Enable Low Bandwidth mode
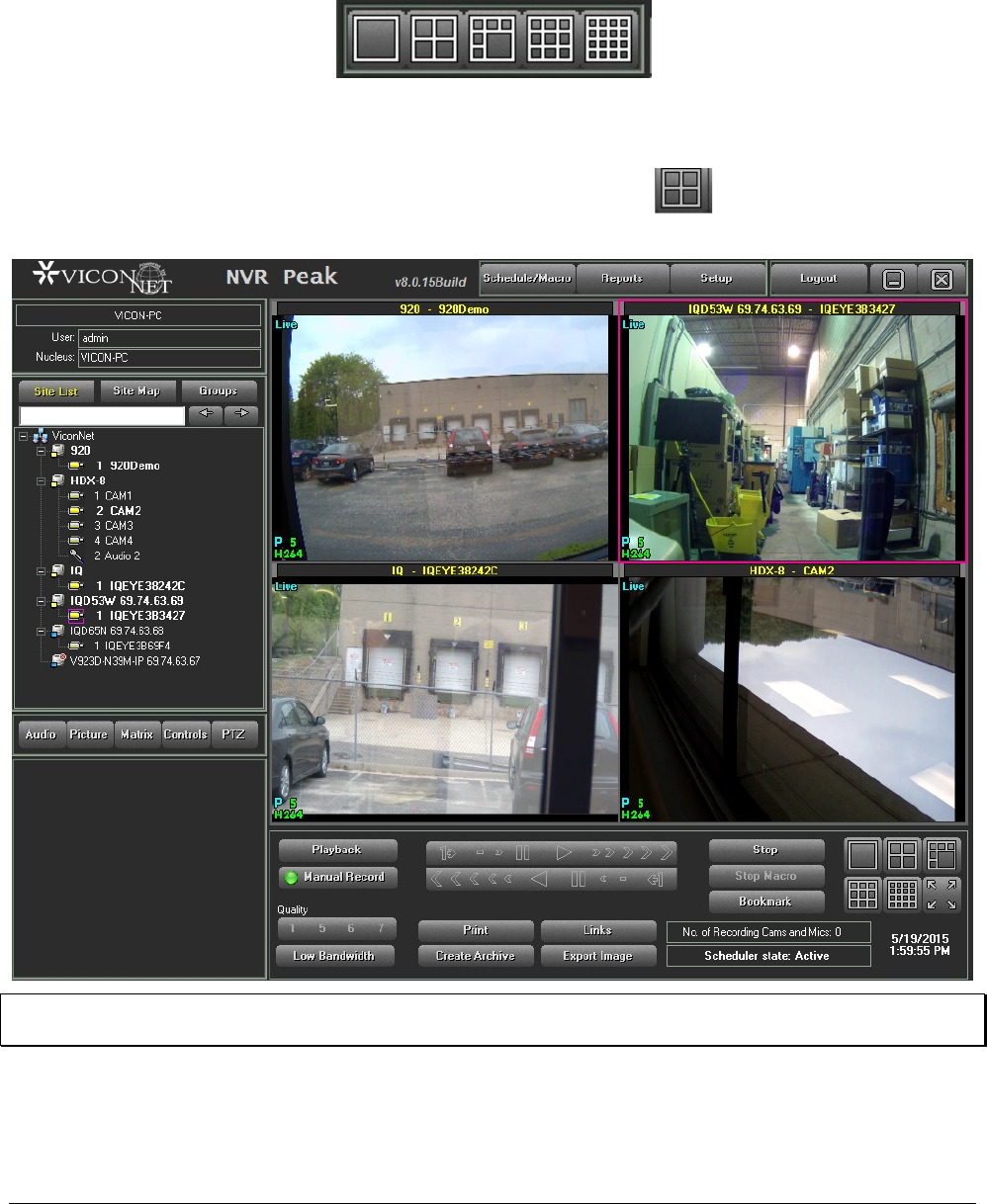The height and width of the screenshot is (1204, 987). (x=334, y=956)
